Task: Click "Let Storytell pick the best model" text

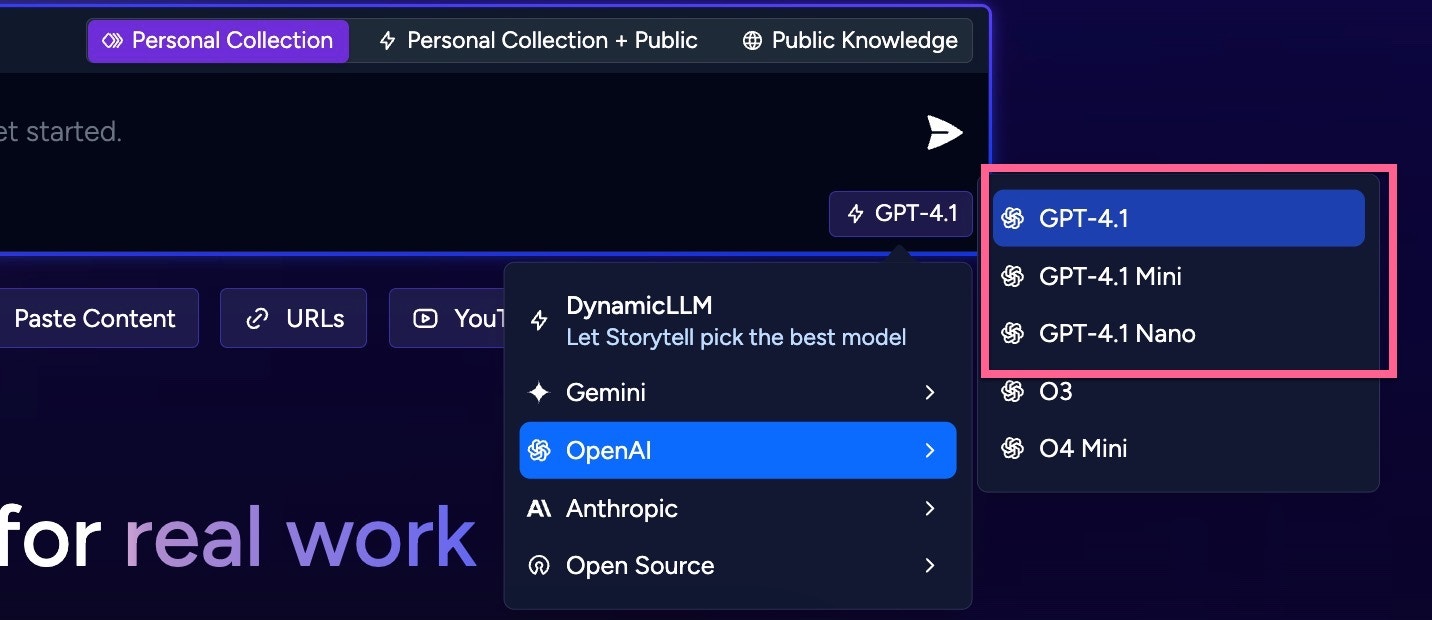Action: pyautogui.click(x=736, y=337)
